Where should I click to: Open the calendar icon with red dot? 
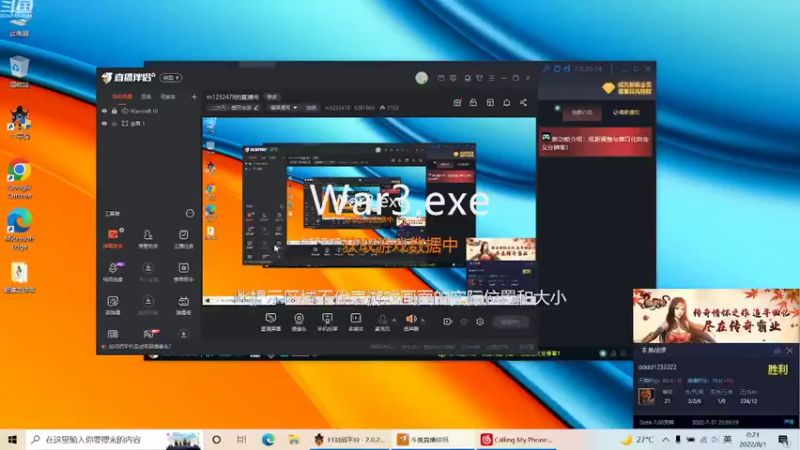457,103
